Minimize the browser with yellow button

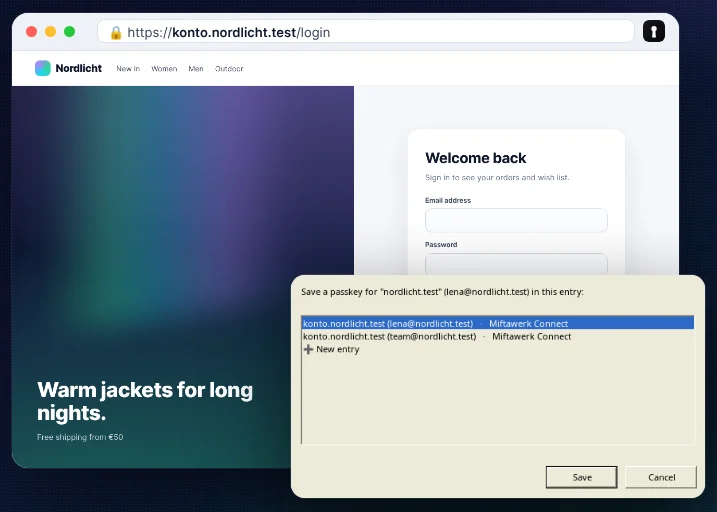click(50, 32)
